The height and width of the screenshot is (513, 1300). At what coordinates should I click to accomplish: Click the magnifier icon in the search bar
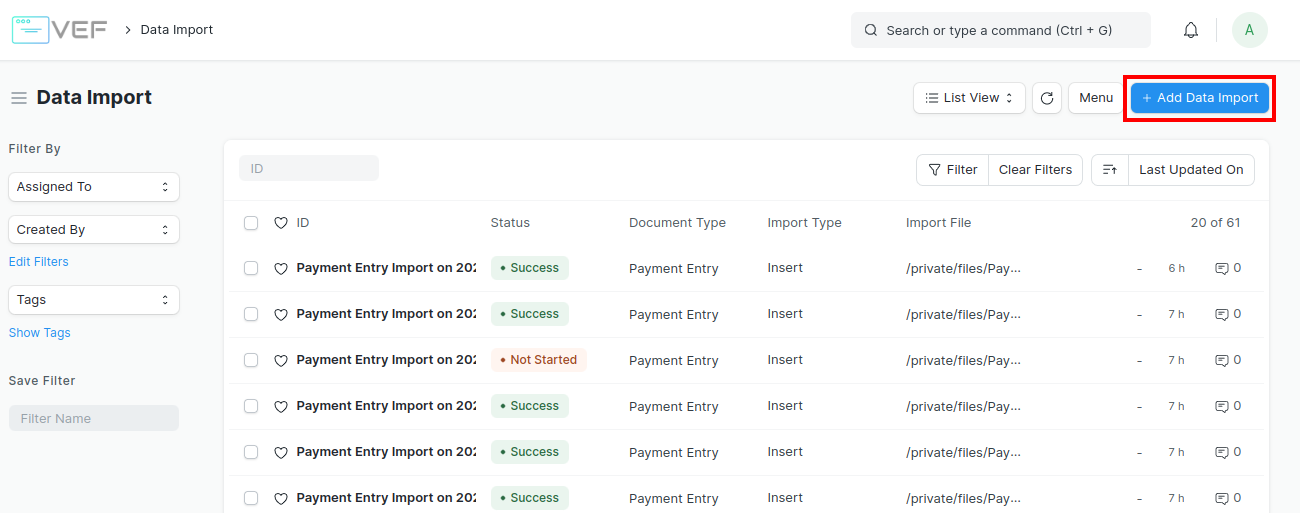point(871,30)
